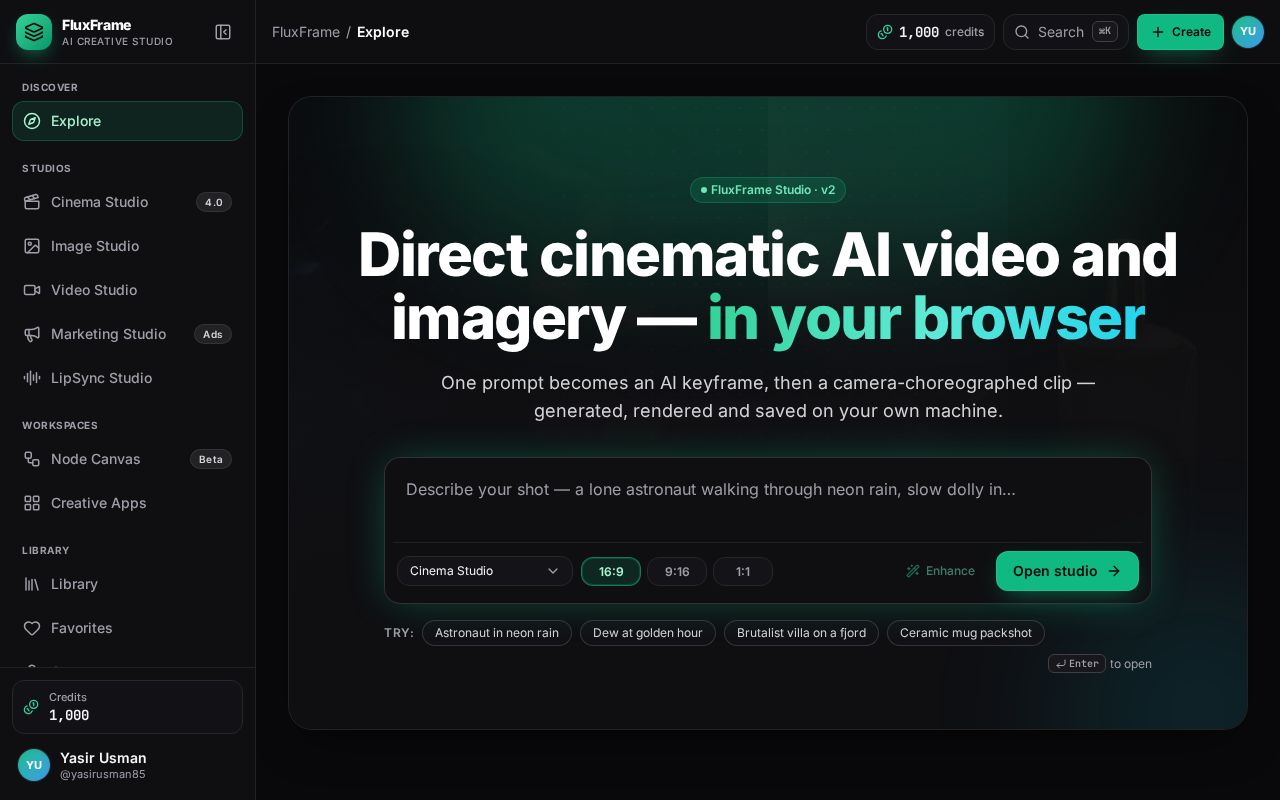Image resolution: width=1280 pixels, height=800 pixels.
Task: Click the FluxFrame breadcrumb link
Action: (x=306, y=32)
